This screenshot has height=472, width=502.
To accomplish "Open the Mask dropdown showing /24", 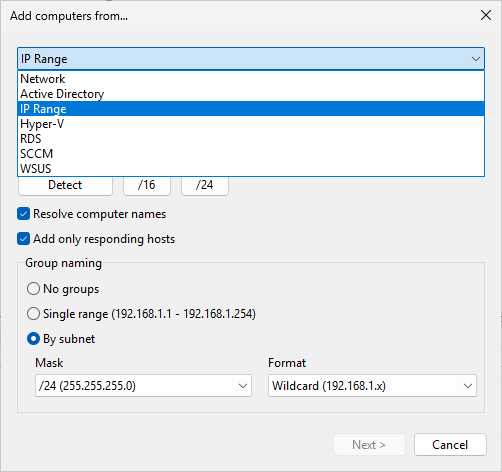I will (x=143, y=386).
